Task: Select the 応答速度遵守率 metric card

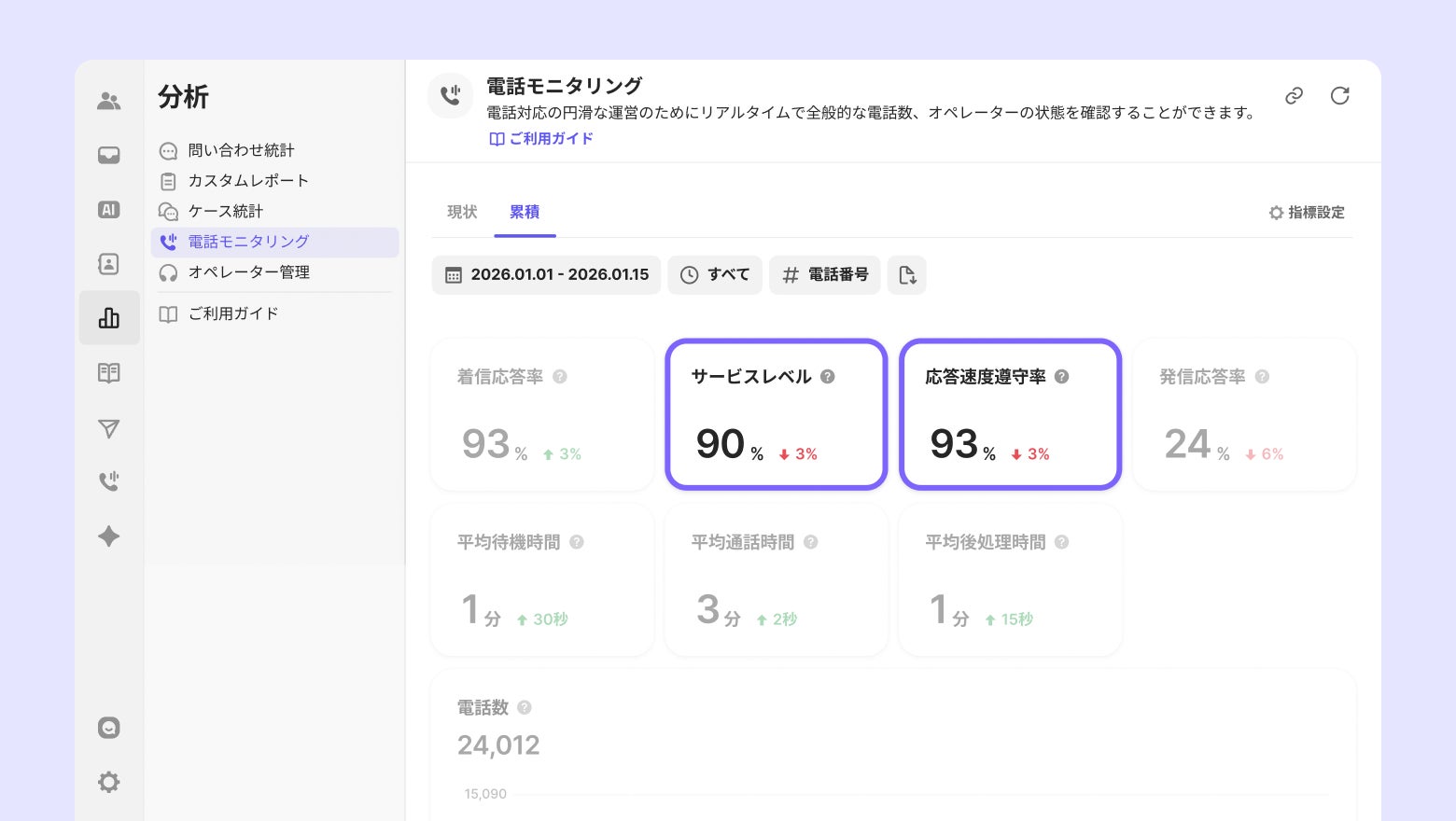Action: pos(1010,414)
